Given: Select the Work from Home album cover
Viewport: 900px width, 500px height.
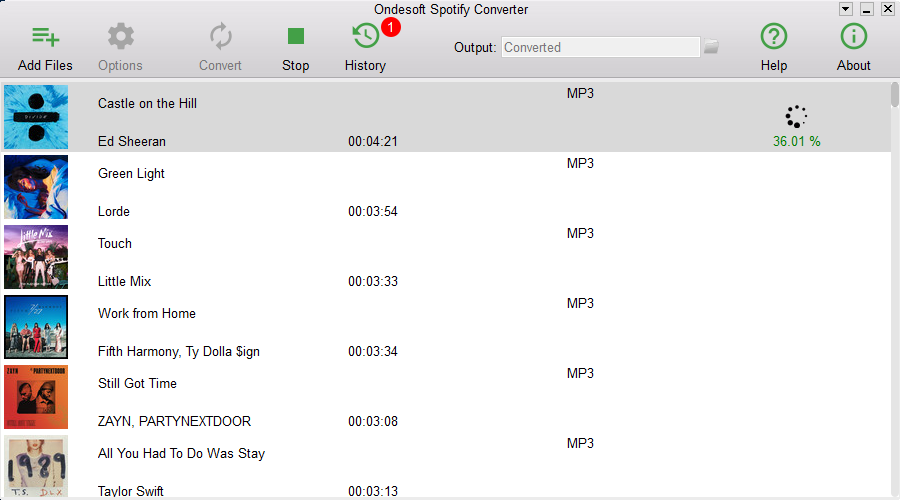Looking at the screenshot, I should pyautogui.click(x=36, y=327).
